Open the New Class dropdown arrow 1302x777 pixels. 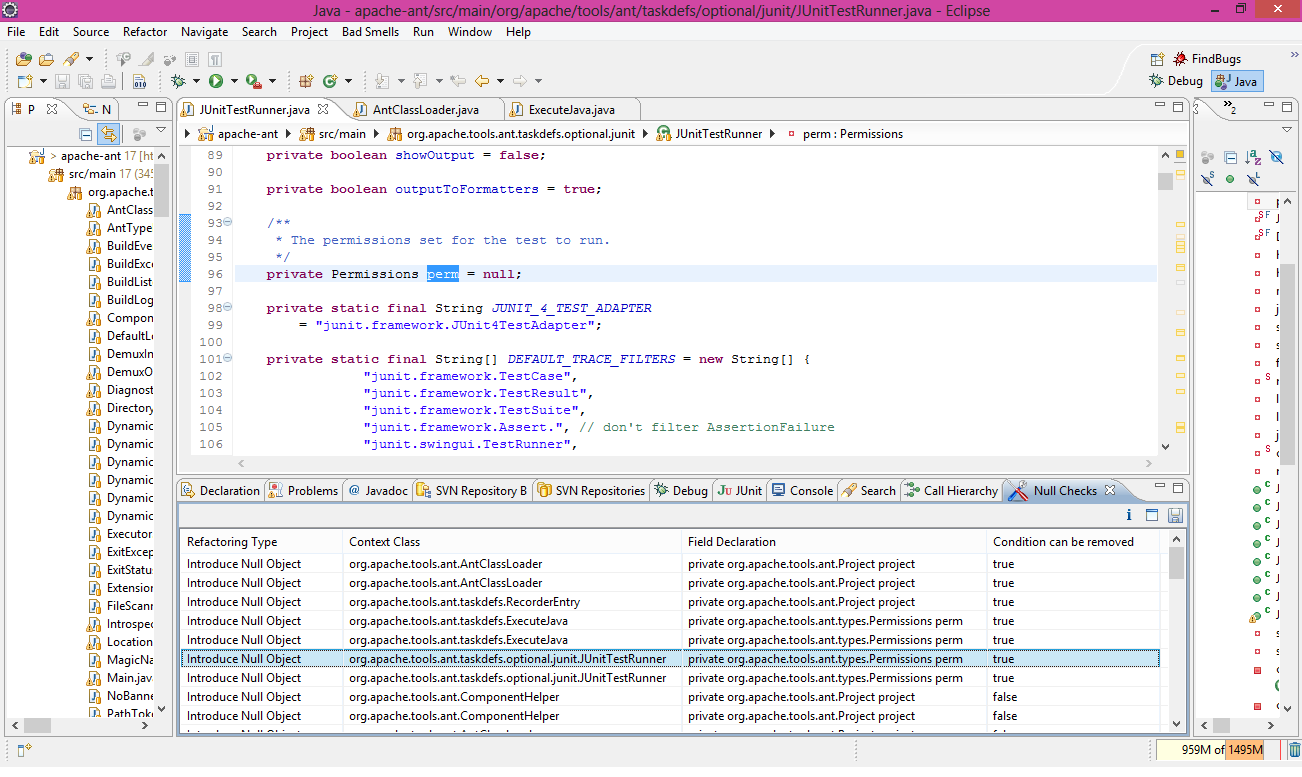tap(348, 81)
